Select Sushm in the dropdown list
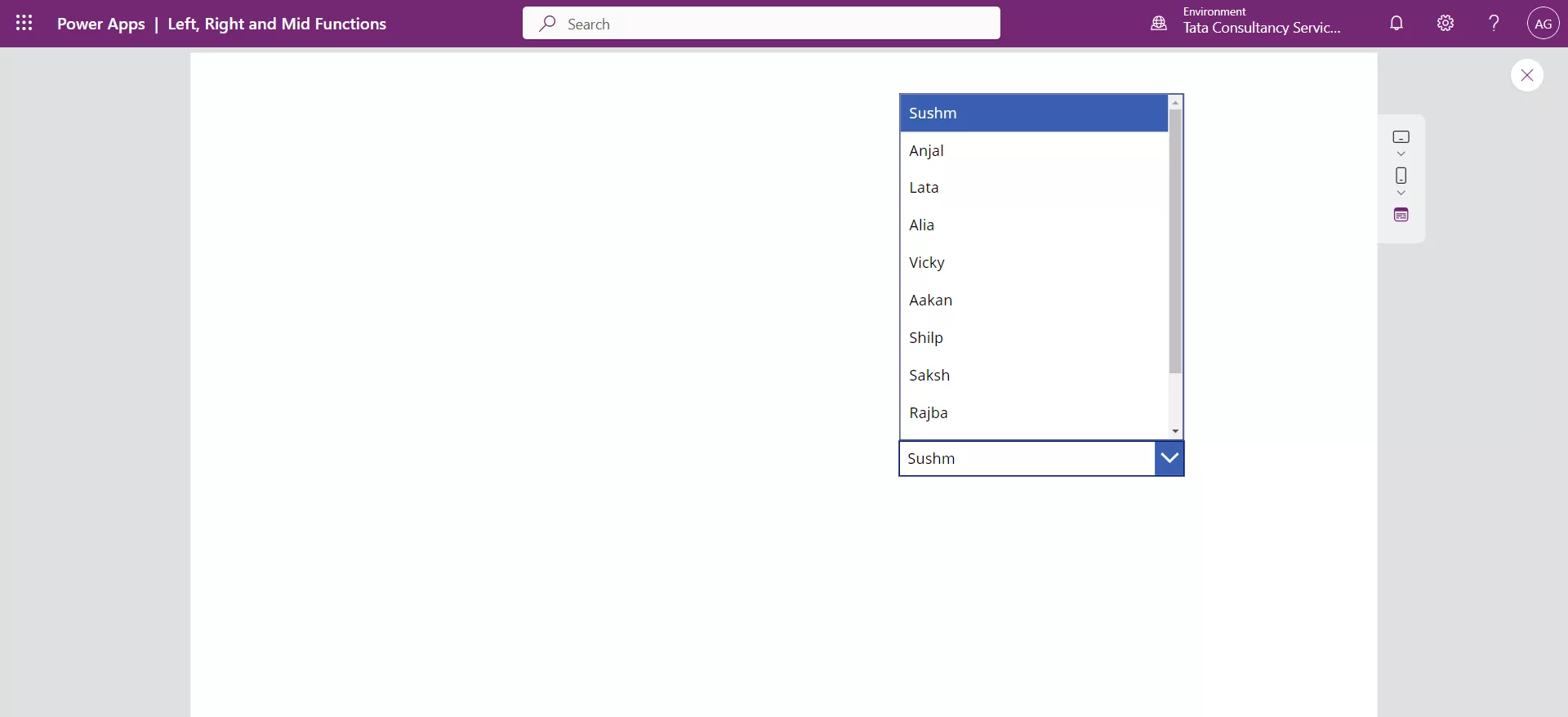 [x=1034, y=113]
